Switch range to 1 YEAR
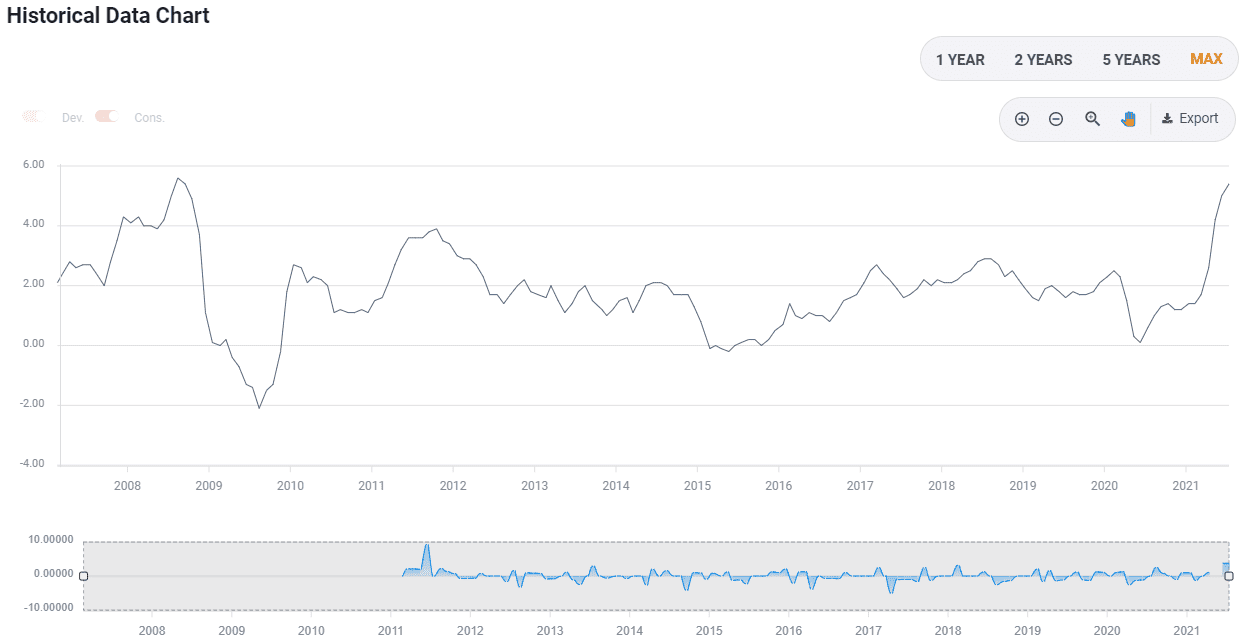Image resolution: width=1246 pixels, height=644 pixels. [x=960, y=60]
